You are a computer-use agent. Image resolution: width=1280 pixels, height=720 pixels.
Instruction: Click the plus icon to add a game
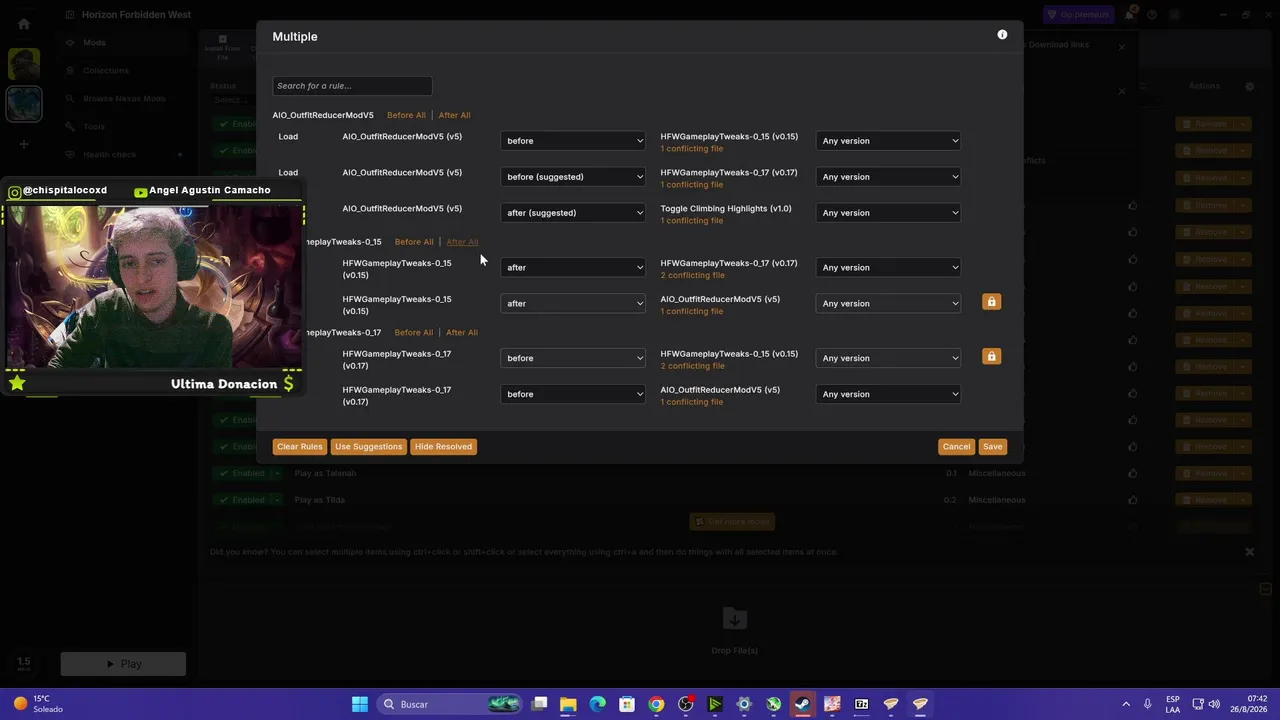(24, 144)
